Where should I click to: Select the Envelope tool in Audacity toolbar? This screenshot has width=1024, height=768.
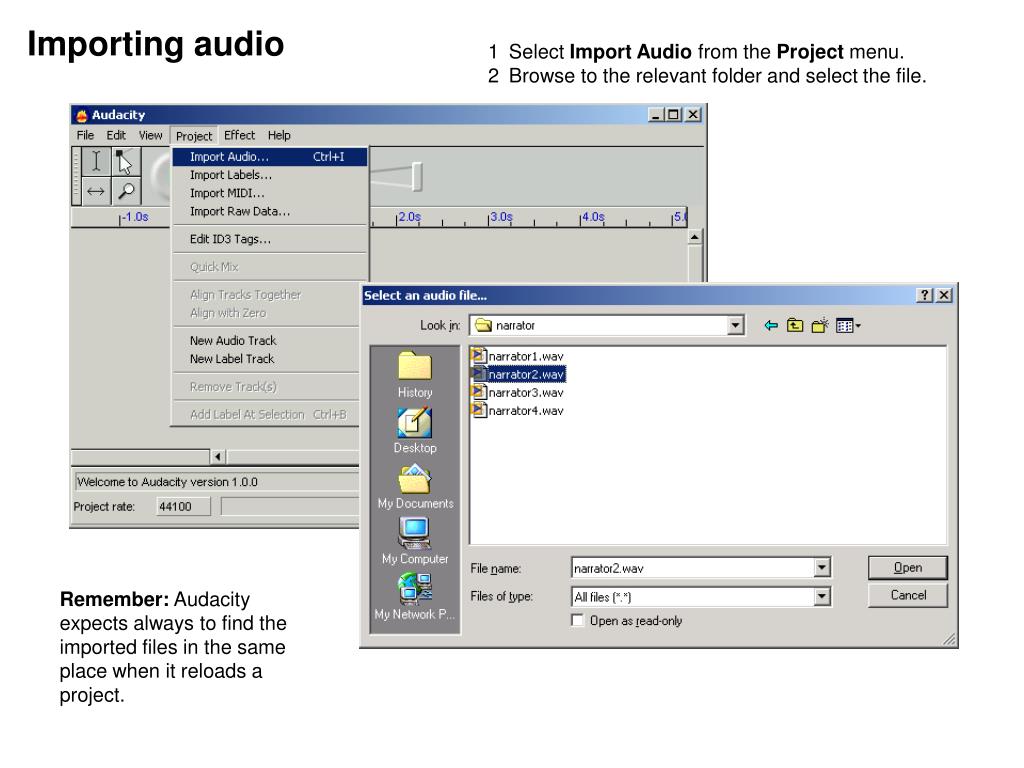click(125, 161)
